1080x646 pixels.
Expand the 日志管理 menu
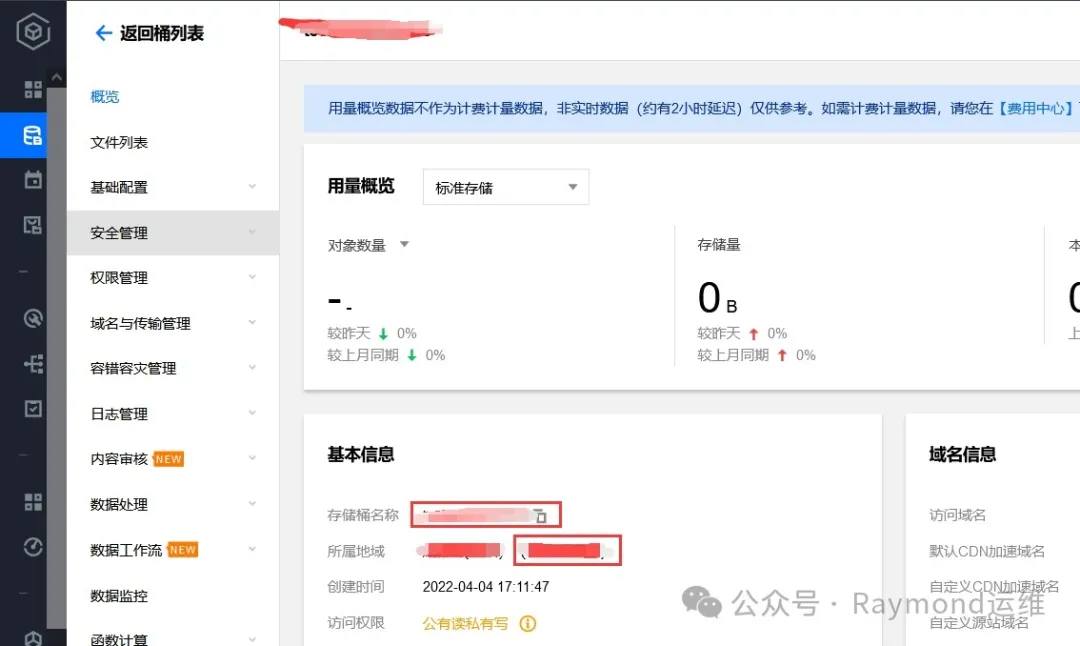[173, 414]
